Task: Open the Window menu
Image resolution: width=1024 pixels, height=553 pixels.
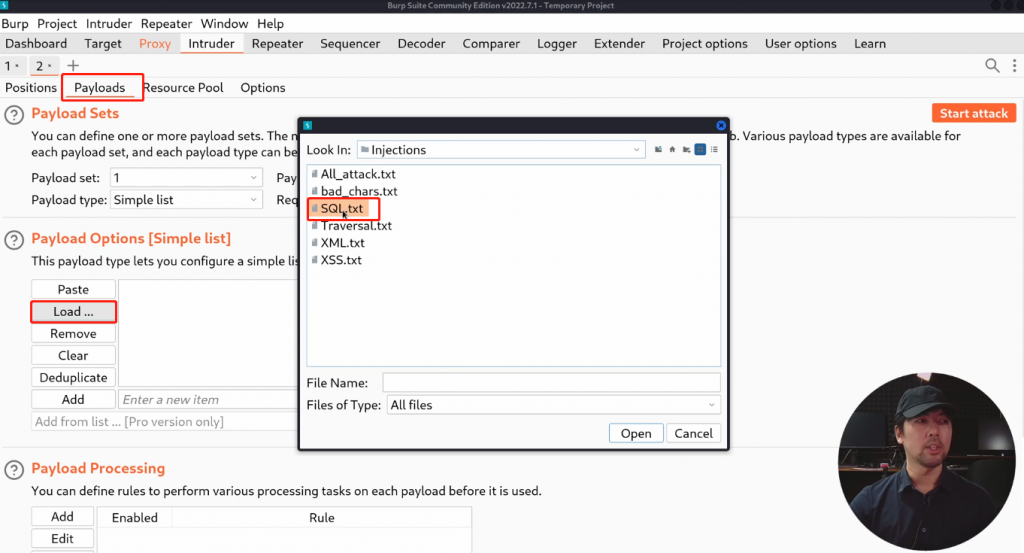Action: pyautogui.click(x=224, y=24)
